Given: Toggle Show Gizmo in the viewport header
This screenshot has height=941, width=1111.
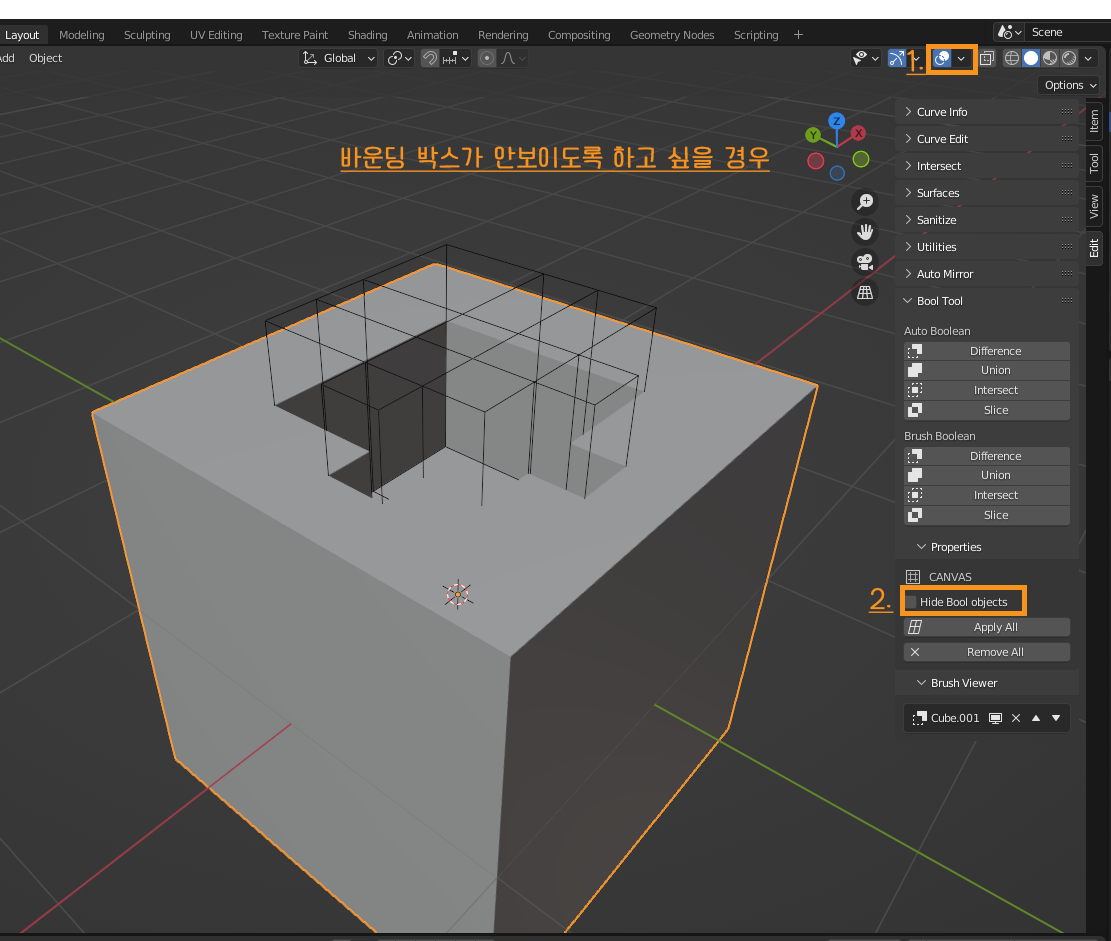Looking at the screenshot, I should click(895, 57).
